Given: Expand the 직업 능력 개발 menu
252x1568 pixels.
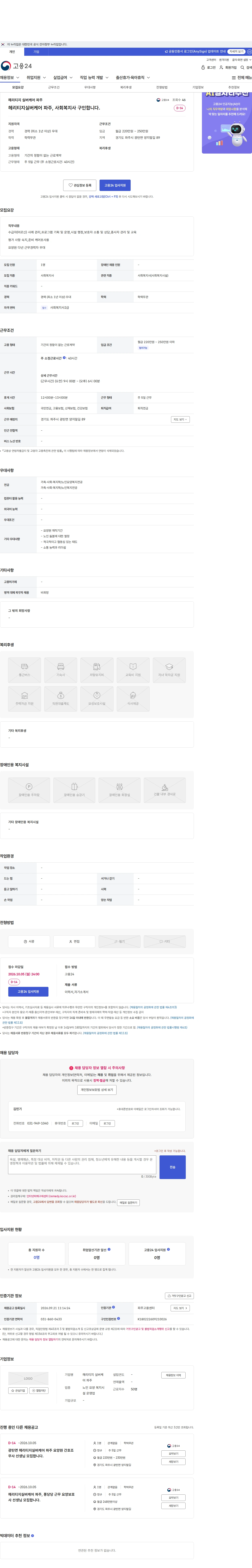Looking at the screenshot, I should (x=94, y=78).
